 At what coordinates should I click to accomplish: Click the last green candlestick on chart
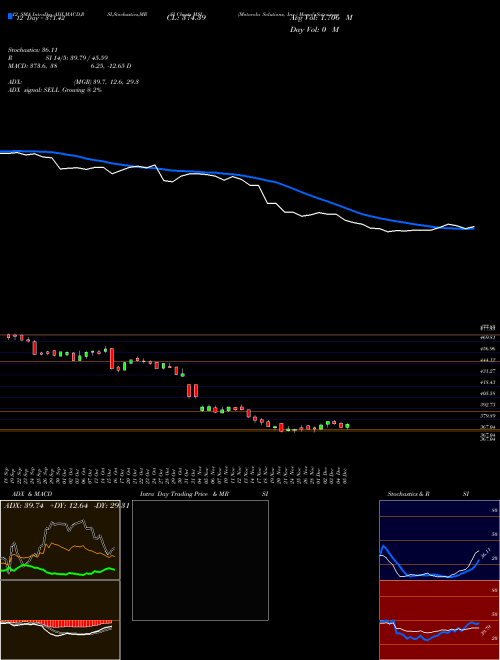point(347,426)
